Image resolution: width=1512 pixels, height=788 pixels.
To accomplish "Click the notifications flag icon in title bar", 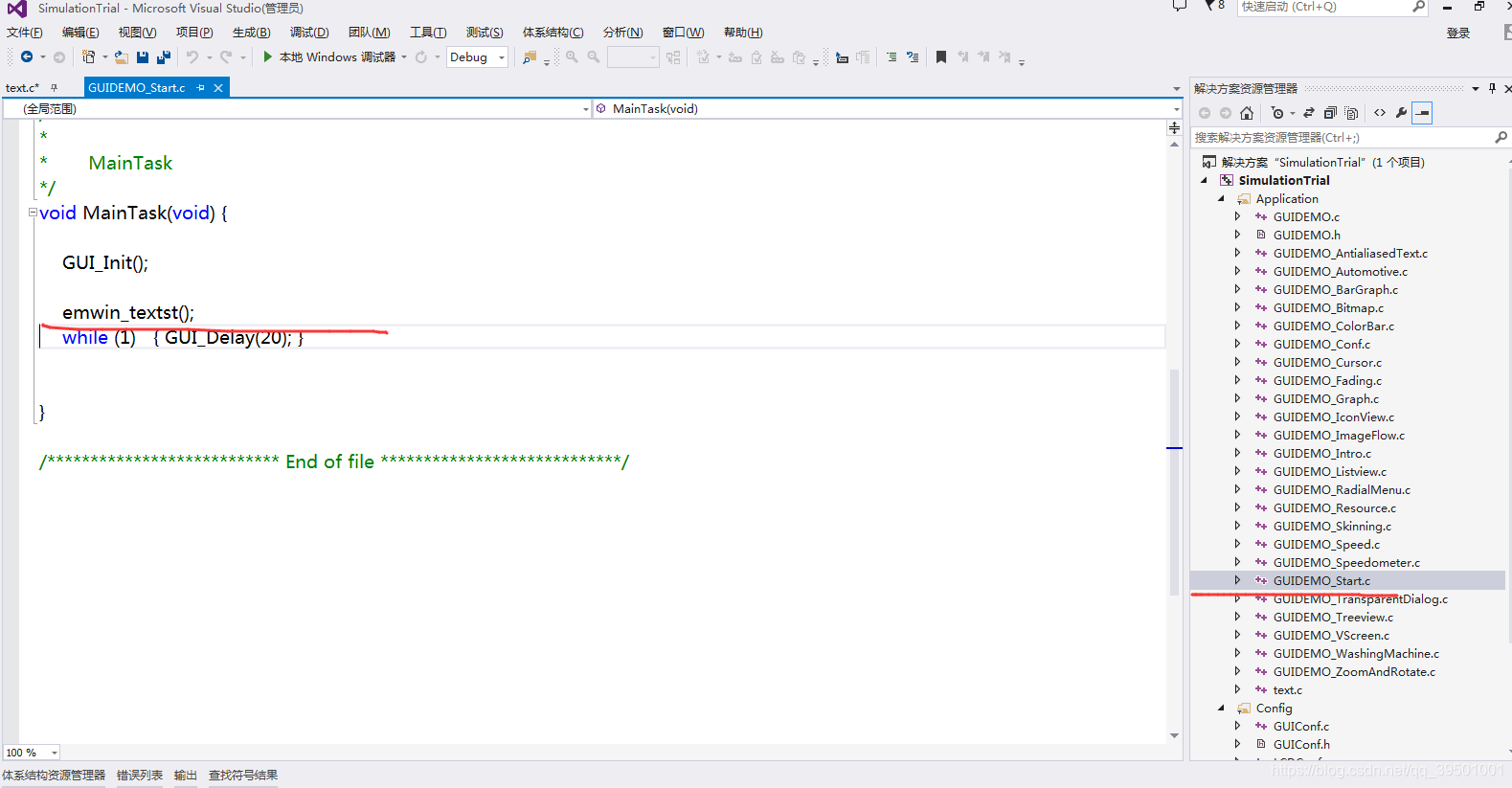I will point(1213,6).
